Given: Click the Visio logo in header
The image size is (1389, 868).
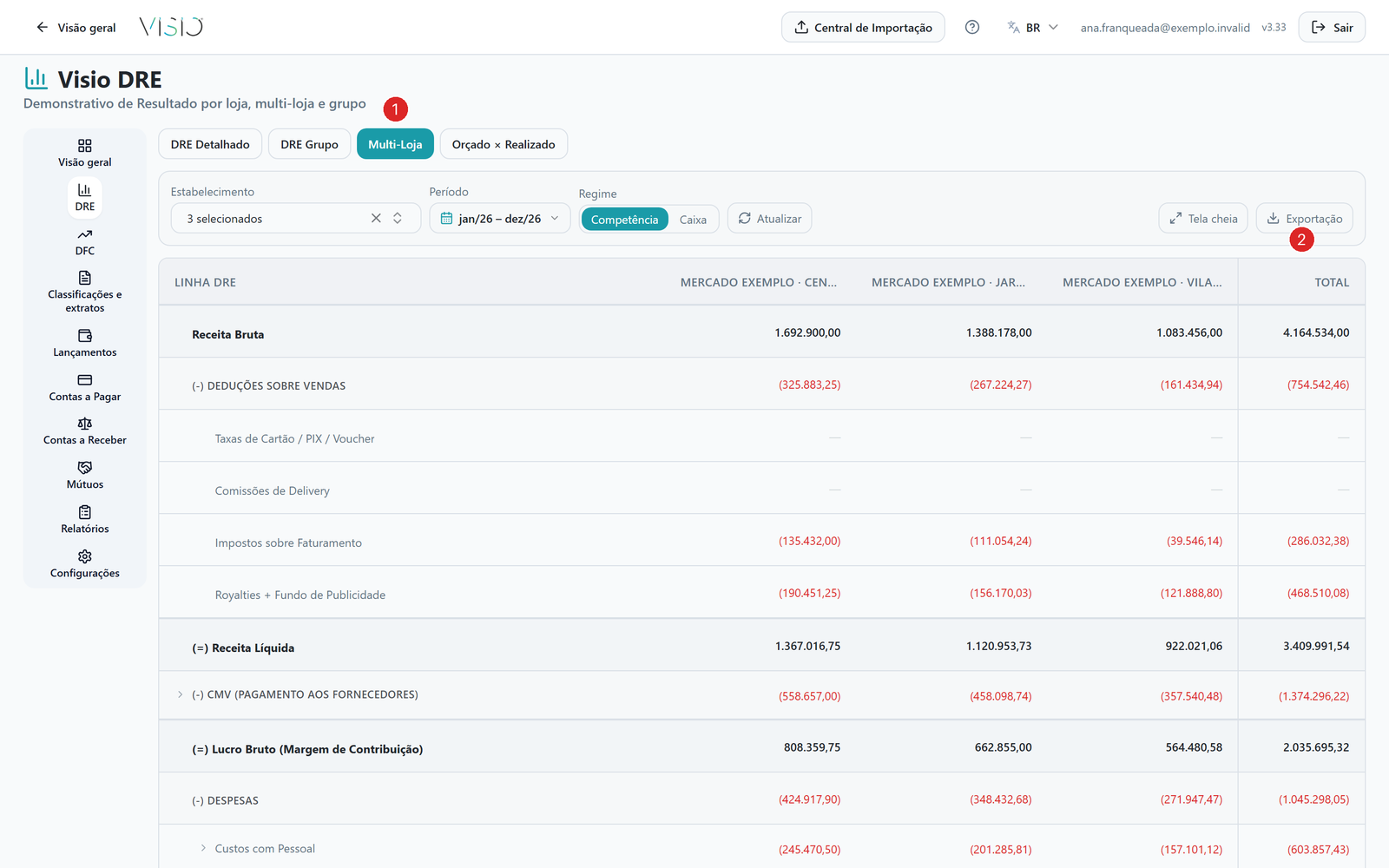Looking at the screenshot, I should [x=171, y=27].
